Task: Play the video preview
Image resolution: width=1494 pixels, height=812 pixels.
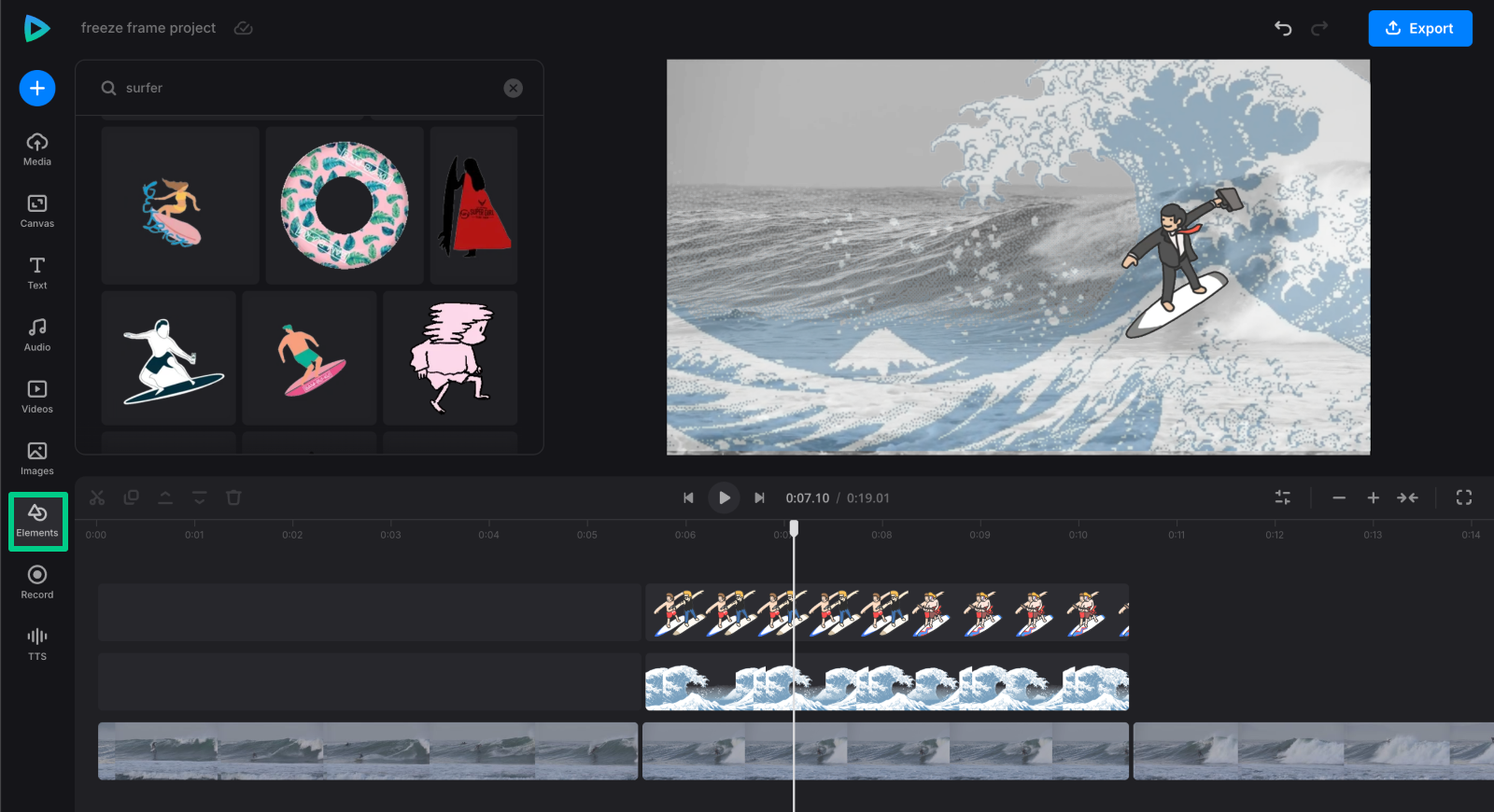Action: click(724, 497)
